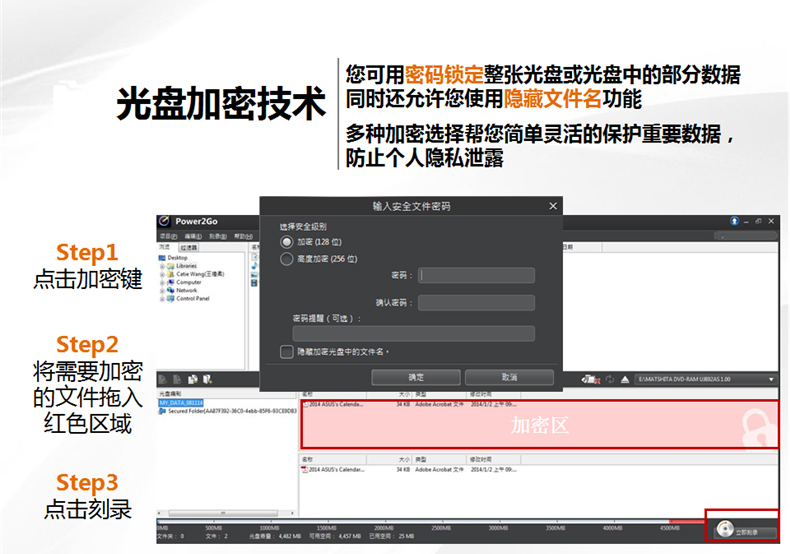The height and width of the screenshot is (554, 790).
Task: Click the Burn Now disc button
Action: [740, 532]
